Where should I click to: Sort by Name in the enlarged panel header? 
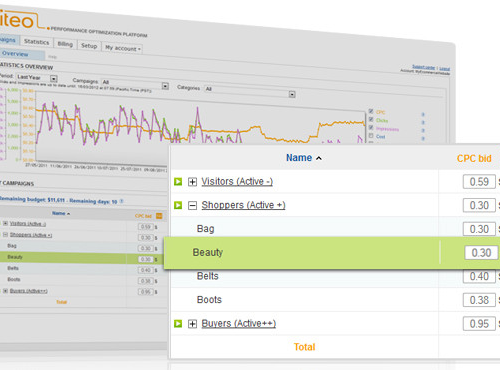(299, 158)
